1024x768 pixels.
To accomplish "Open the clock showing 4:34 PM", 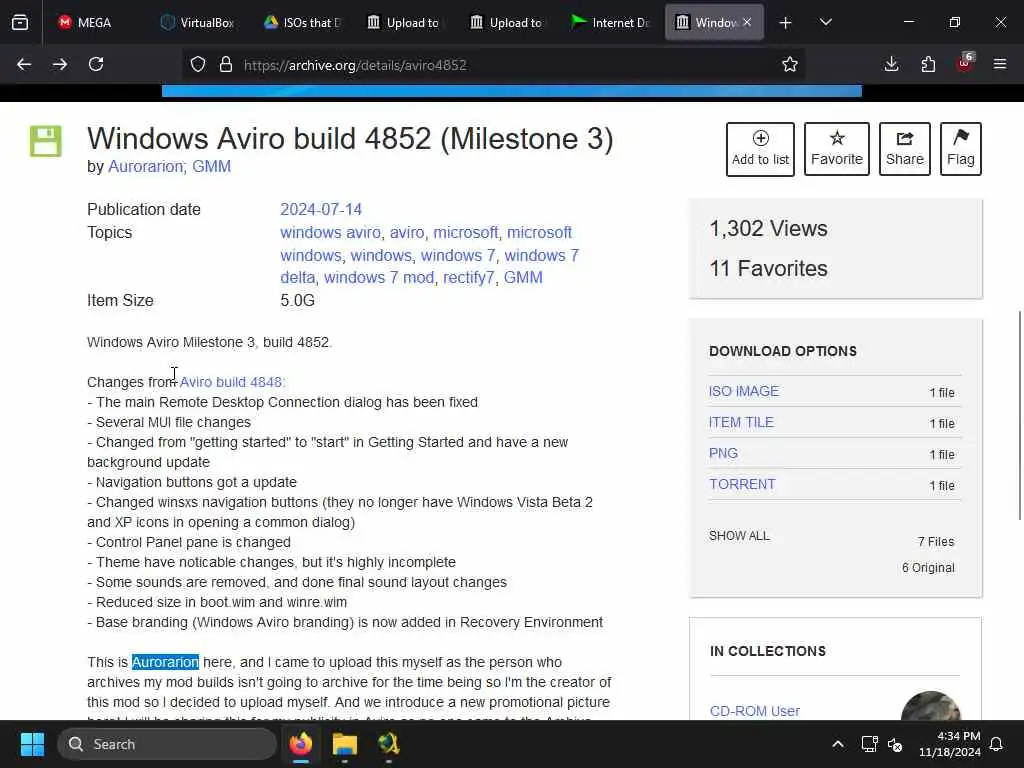I will coord(950,744).
